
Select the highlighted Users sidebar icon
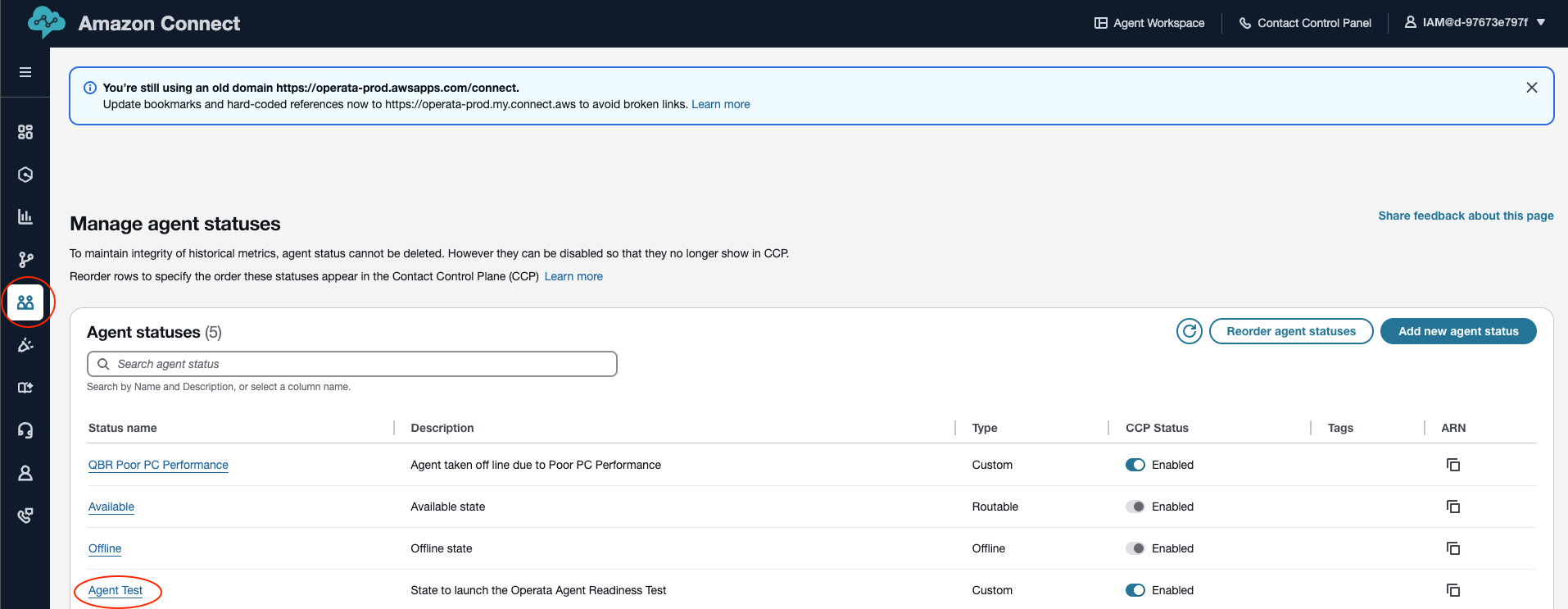pyautogui.click(x=25, y=302)
